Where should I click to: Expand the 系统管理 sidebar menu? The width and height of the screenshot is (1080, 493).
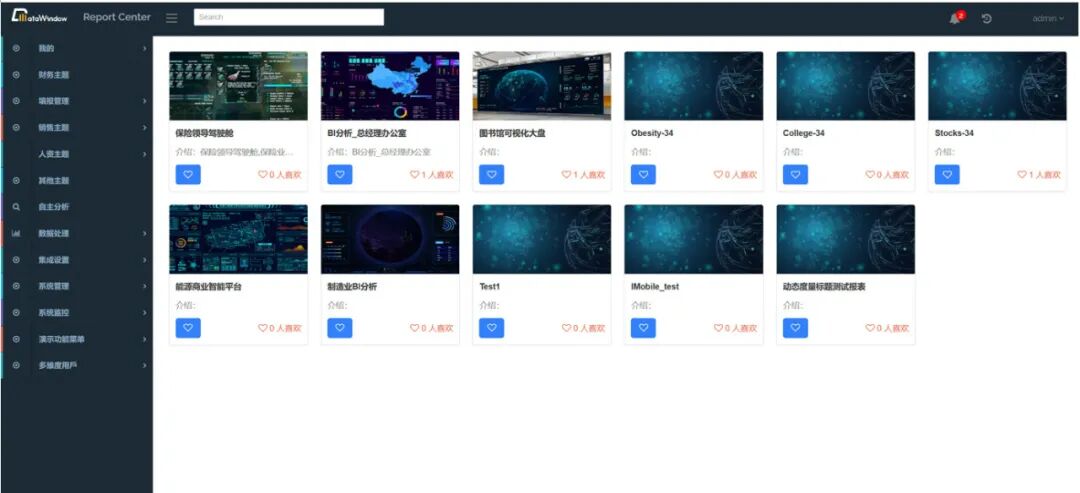[x=77, y=286]
